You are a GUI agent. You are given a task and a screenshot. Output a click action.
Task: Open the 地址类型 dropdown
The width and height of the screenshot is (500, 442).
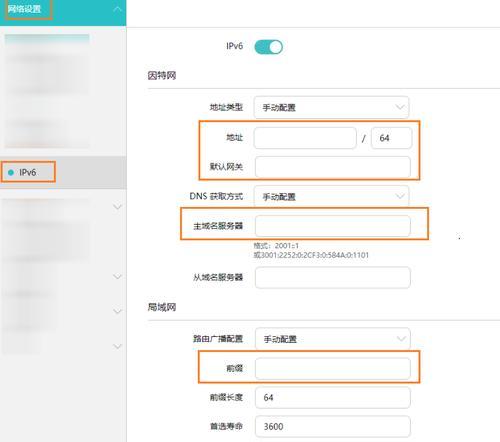tap(331, 107)
